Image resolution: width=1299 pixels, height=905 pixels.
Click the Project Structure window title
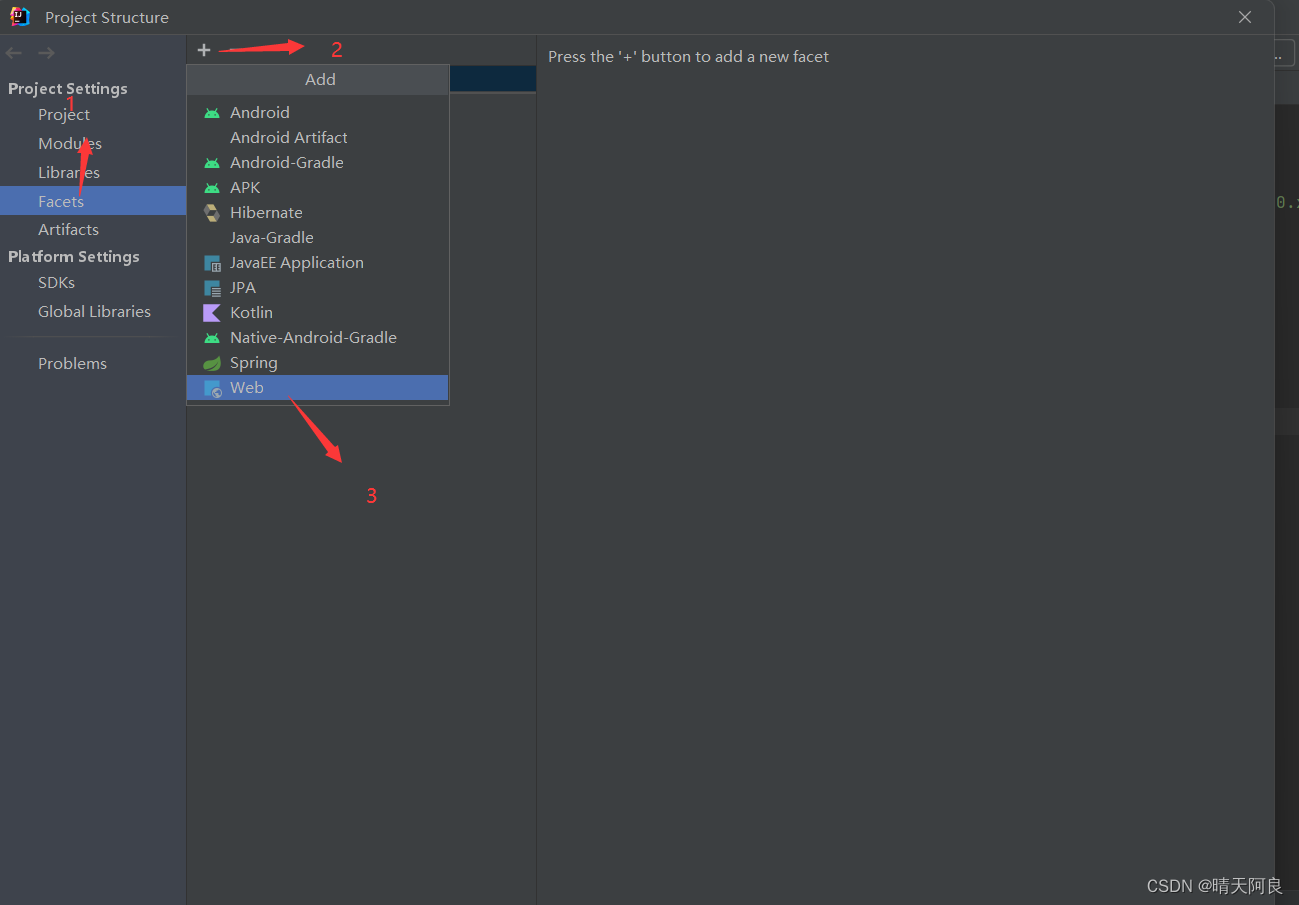coord(107,18)
